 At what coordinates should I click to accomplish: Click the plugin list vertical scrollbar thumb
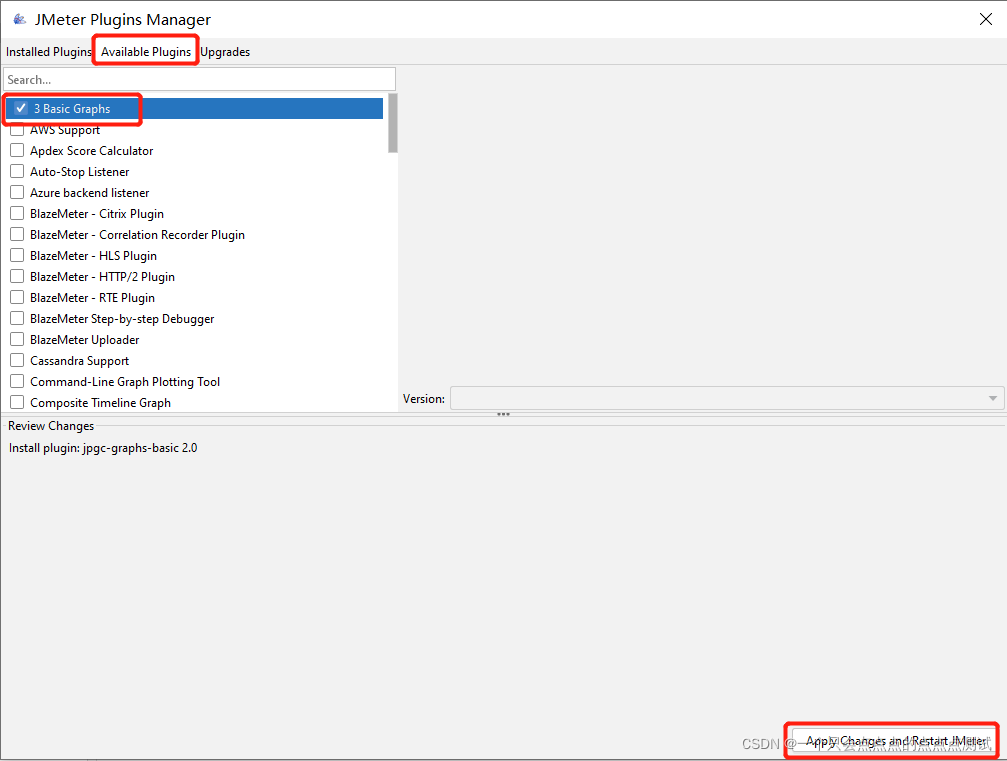click(x=392, y=123)
